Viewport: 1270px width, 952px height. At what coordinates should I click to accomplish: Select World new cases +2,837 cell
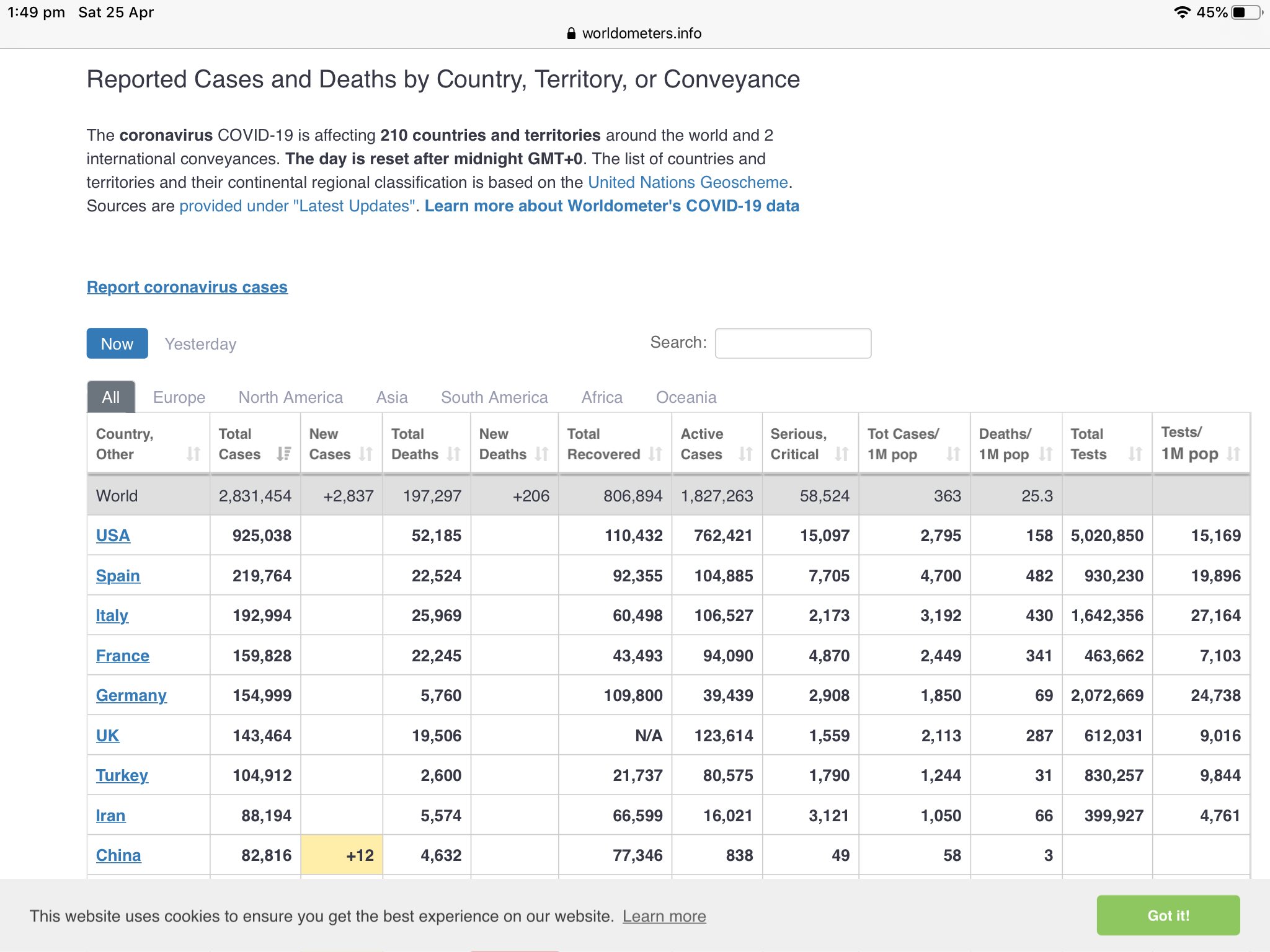342,496
